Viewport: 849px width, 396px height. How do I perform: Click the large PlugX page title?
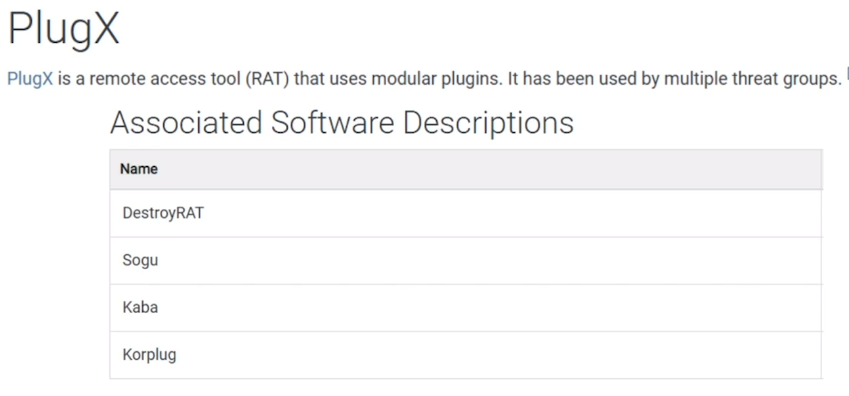point(63,28)
